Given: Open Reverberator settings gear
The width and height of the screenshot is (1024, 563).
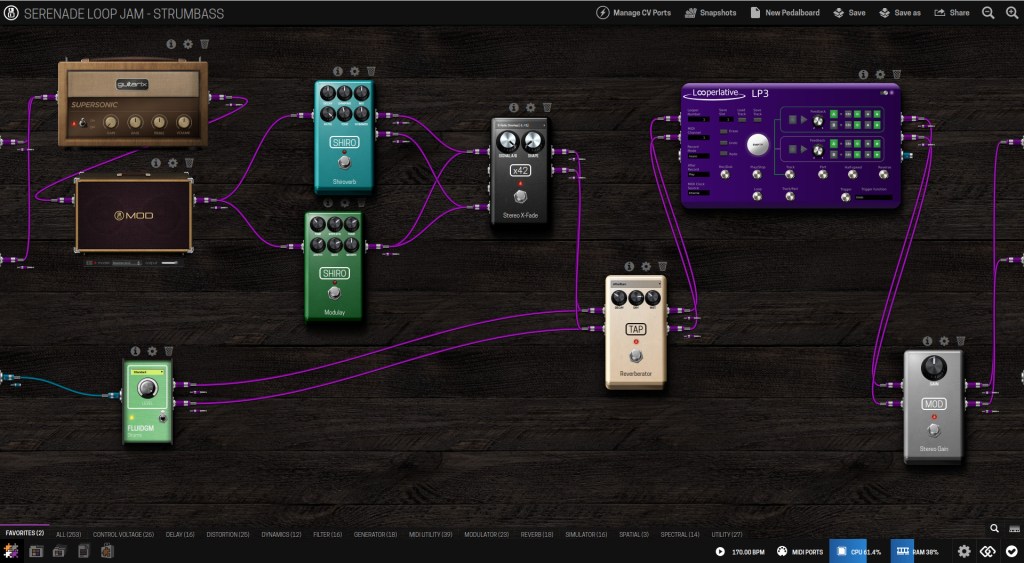Looking at the screenshot, I should point(646,266).
